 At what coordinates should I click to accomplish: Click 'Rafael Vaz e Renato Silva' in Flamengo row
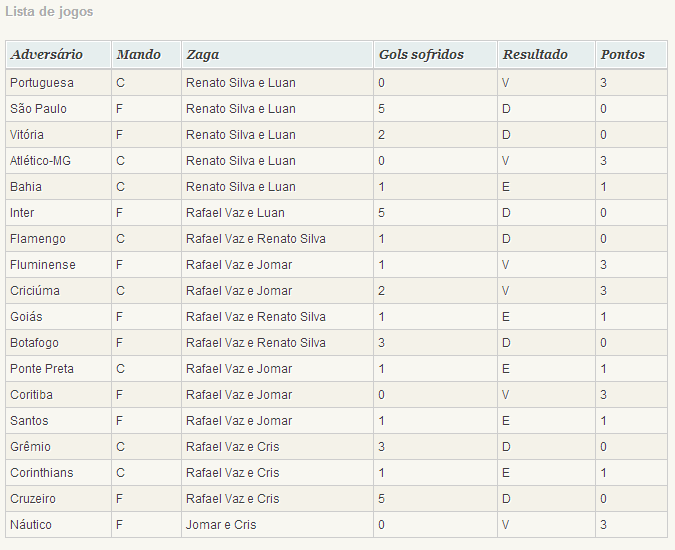coord(256,239)
